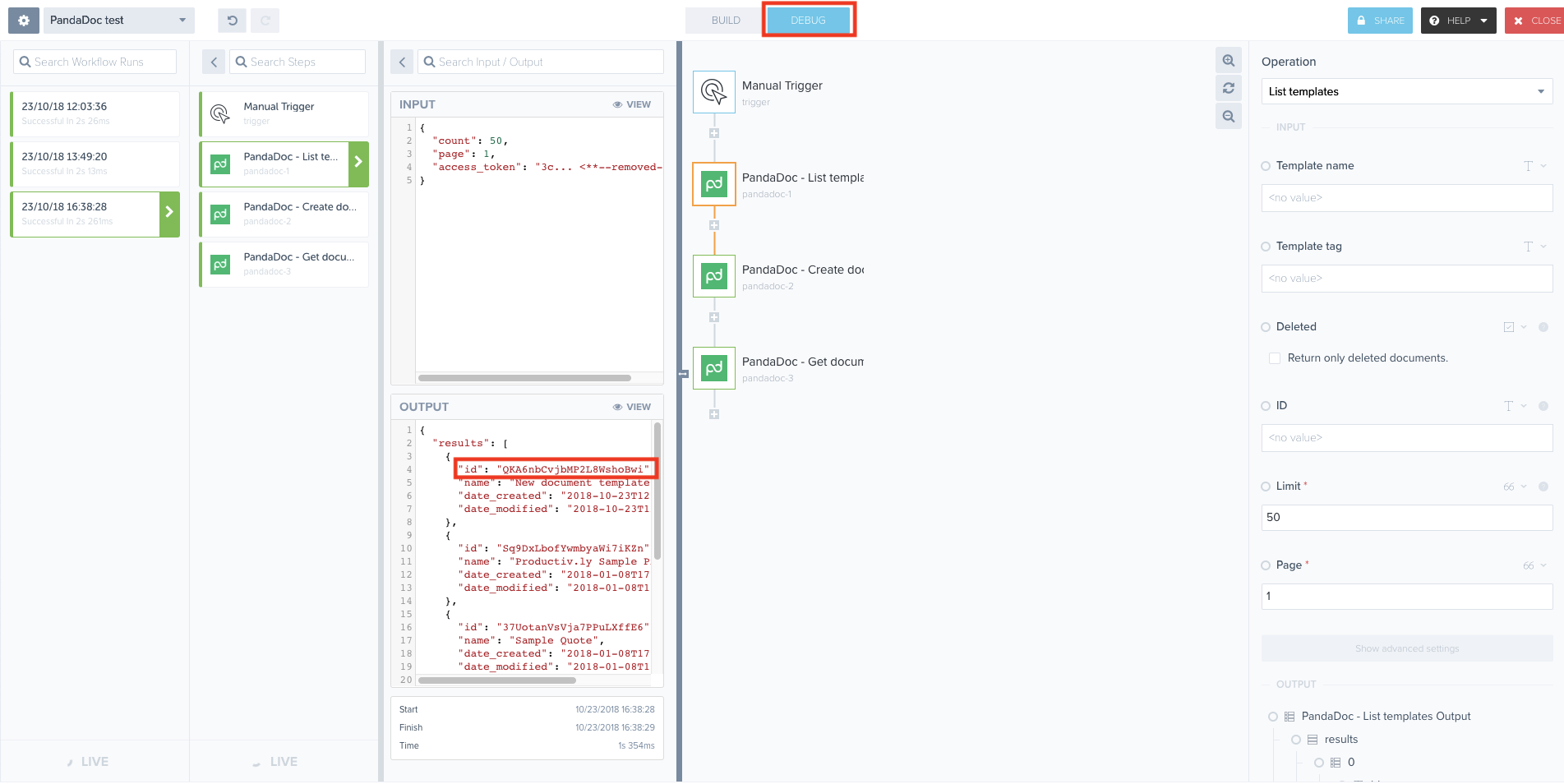Select the Manual Trigger node in the workflow
This screenshot has width=1564, height=784.
pyautogui.click(x=713, y=91)
